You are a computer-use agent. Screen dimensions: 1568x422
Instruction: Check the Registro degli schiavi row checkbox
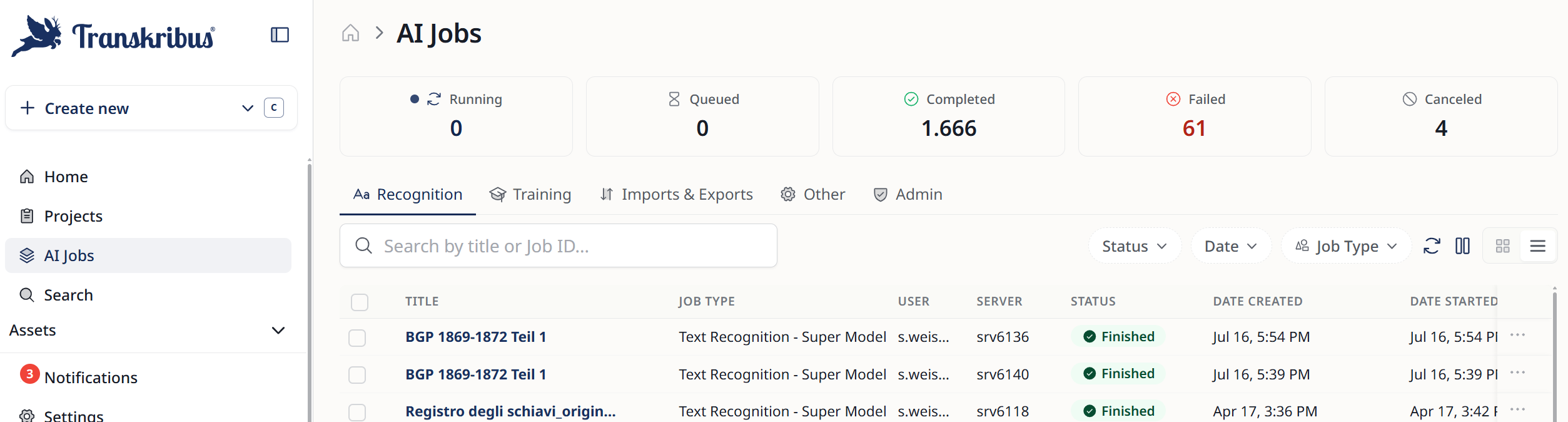[x=357, y=412]
